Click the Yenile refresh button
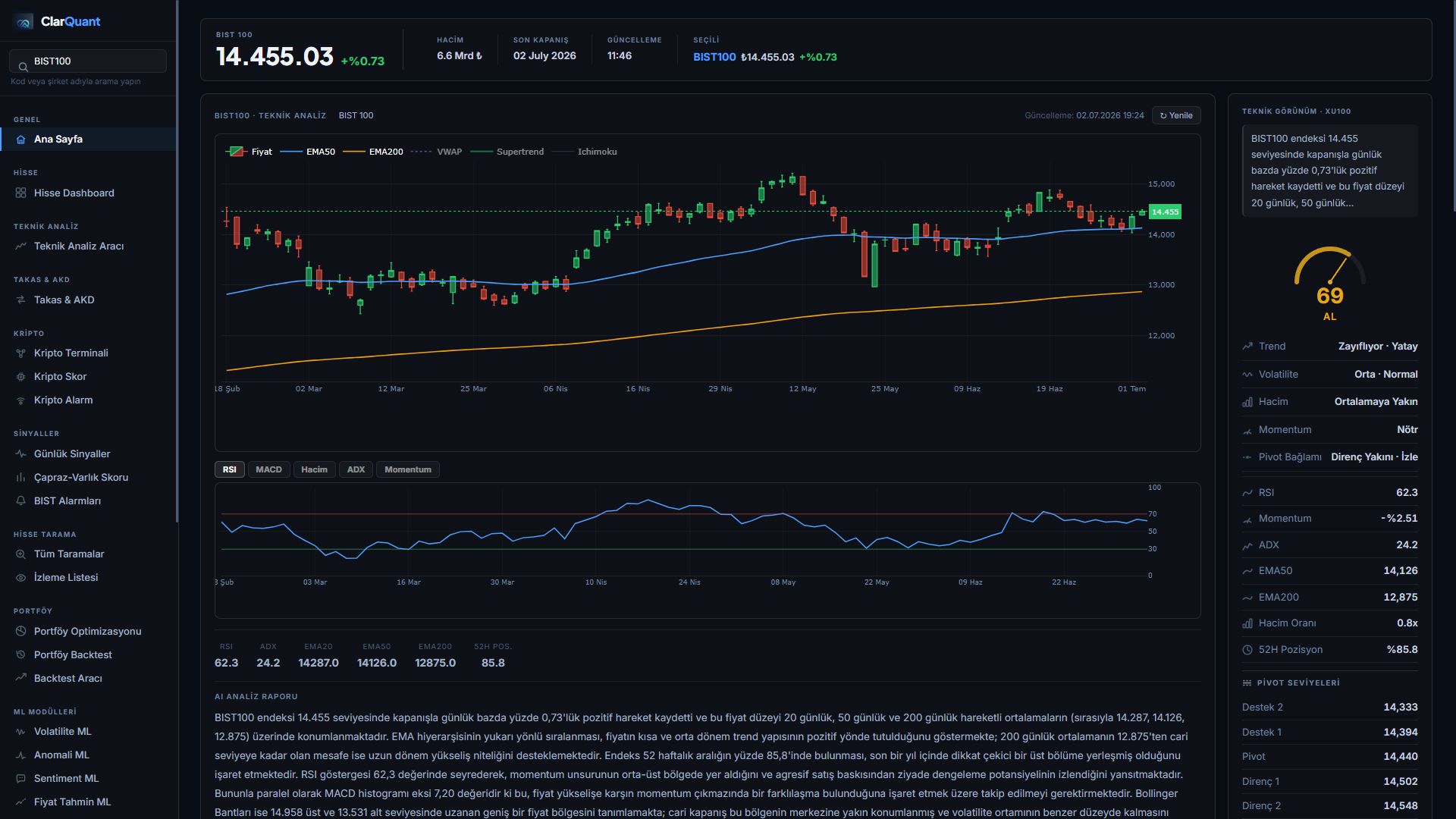 point(1176,116)
